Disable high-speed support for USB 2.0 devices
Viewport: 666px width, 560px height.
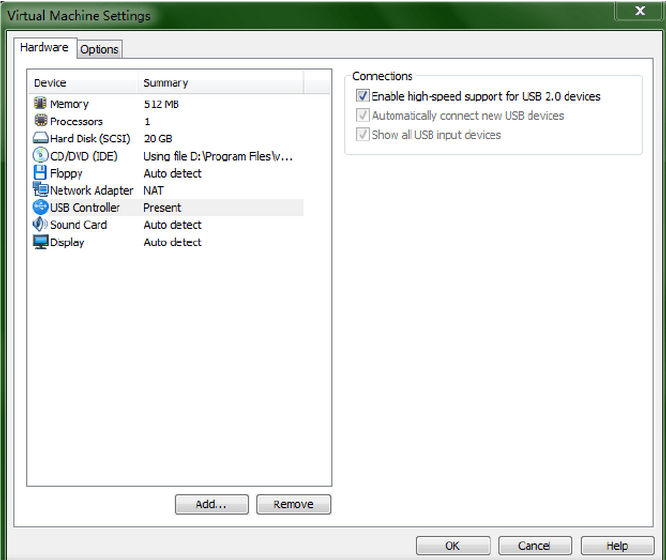tap(362, 97)
